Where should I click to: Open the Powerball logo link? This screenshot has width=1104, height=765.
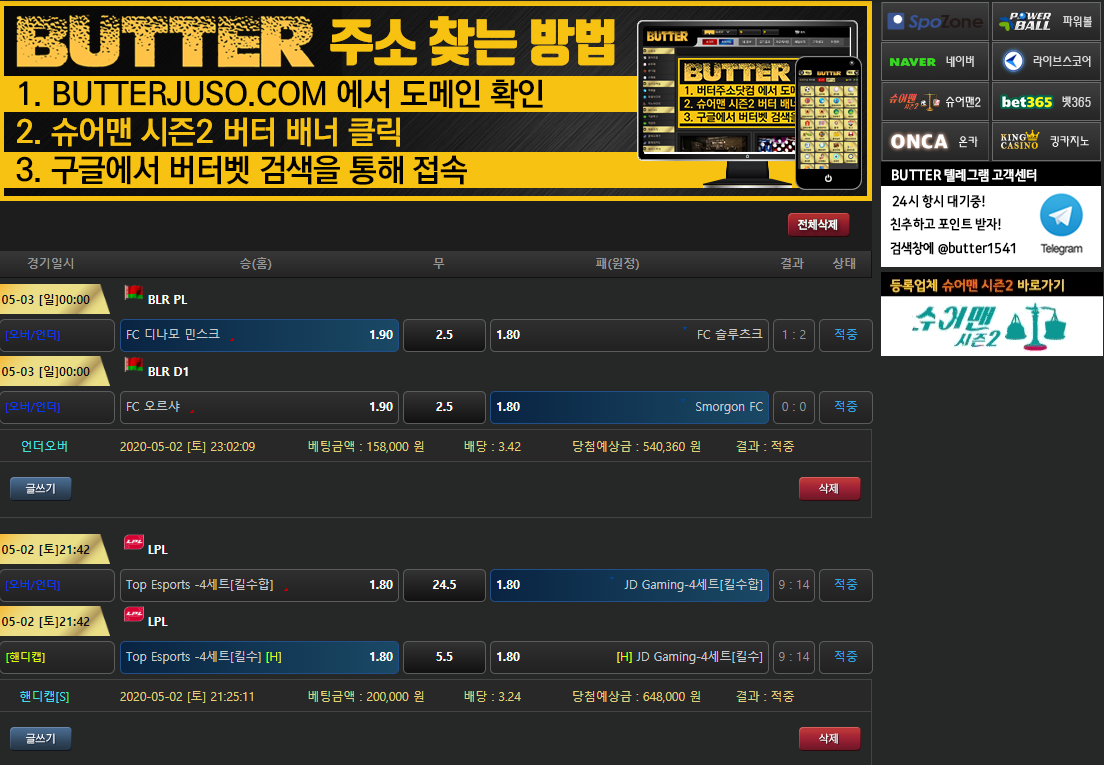1027,21
